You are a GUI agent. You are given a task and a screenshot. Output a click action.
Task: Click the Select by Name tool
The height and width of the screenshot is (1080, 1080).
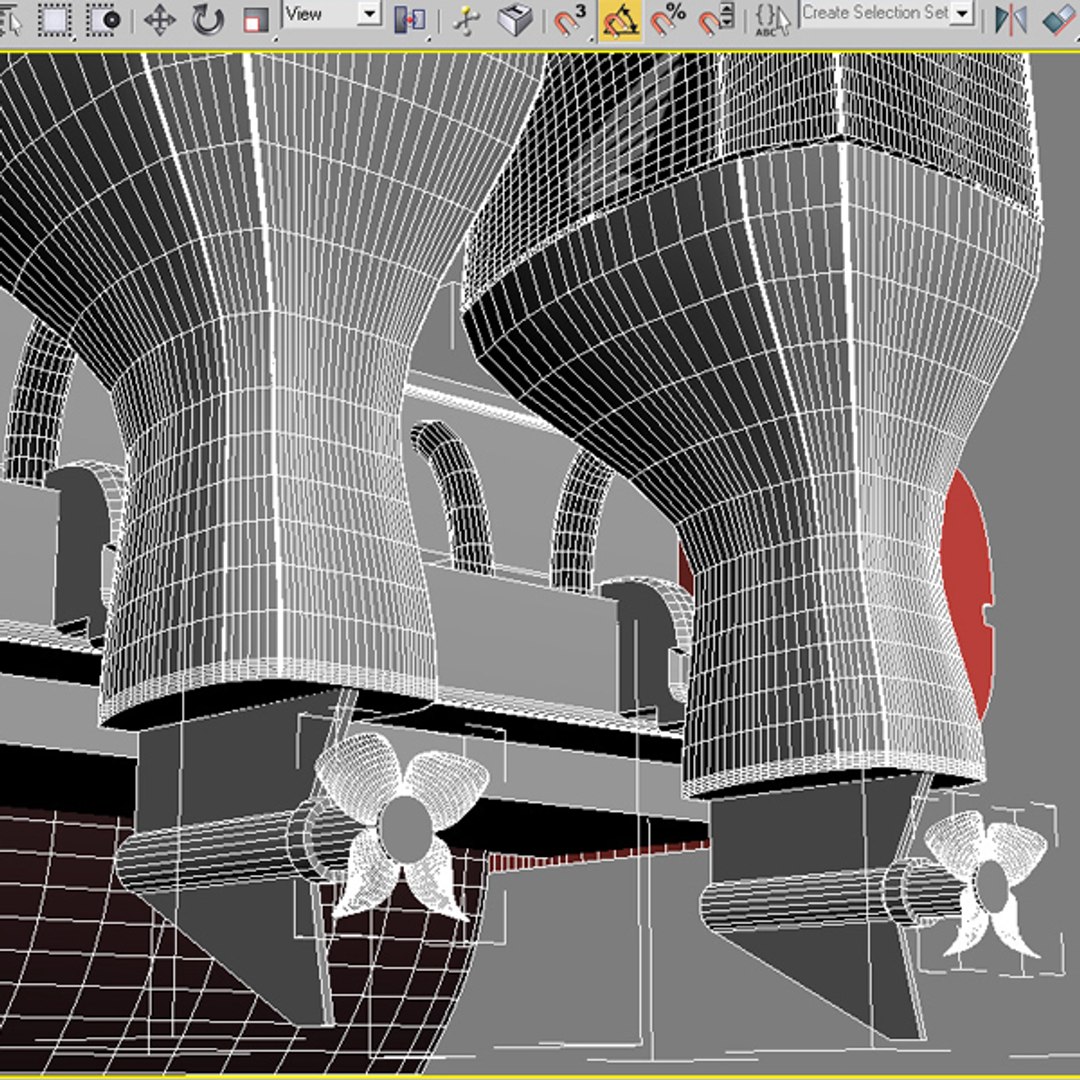pyautogui.click(x=12, y=19)
